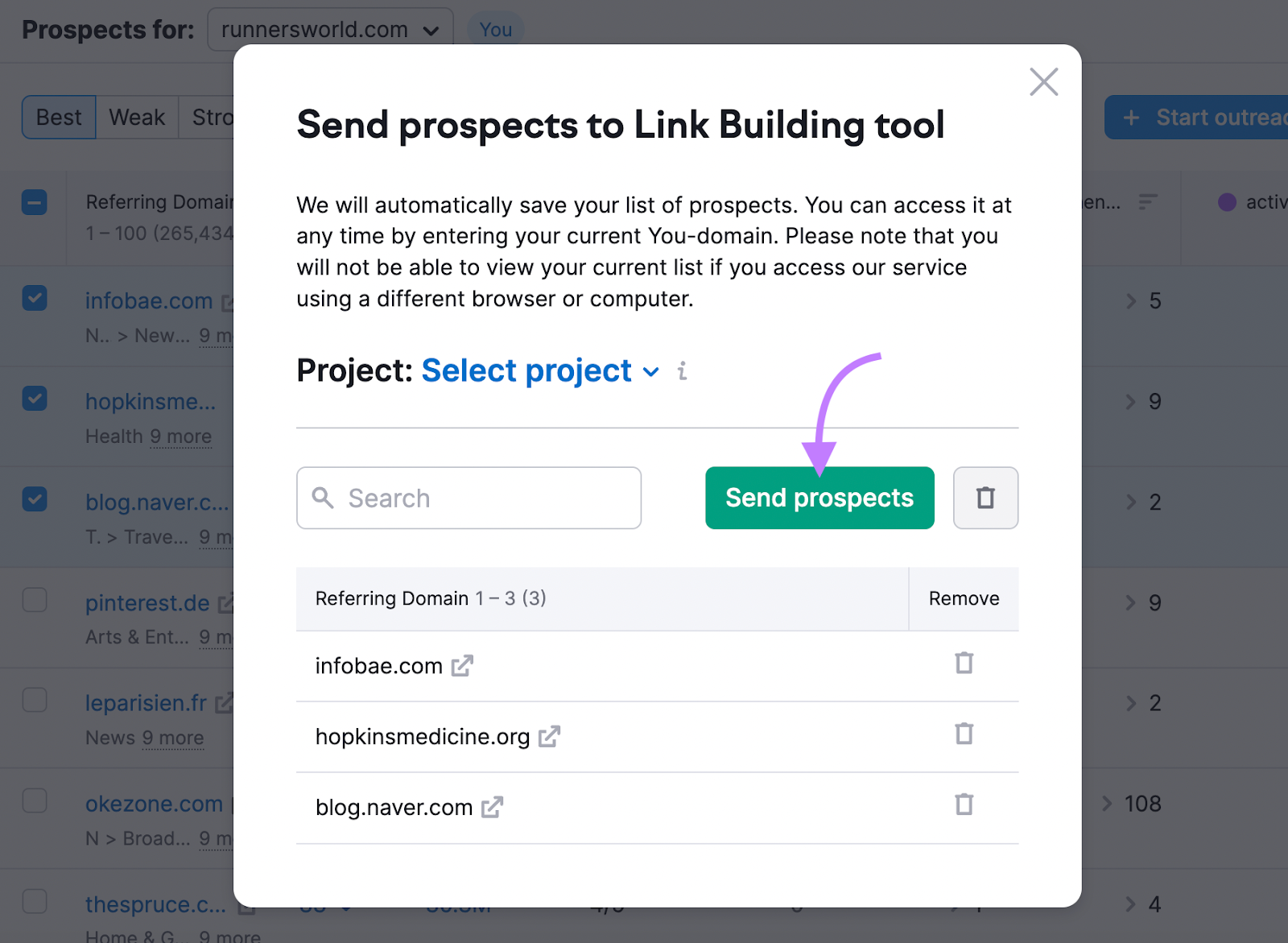1288x943 pixels.
Task: Click the Send prospects button
Action: point(819,498)
